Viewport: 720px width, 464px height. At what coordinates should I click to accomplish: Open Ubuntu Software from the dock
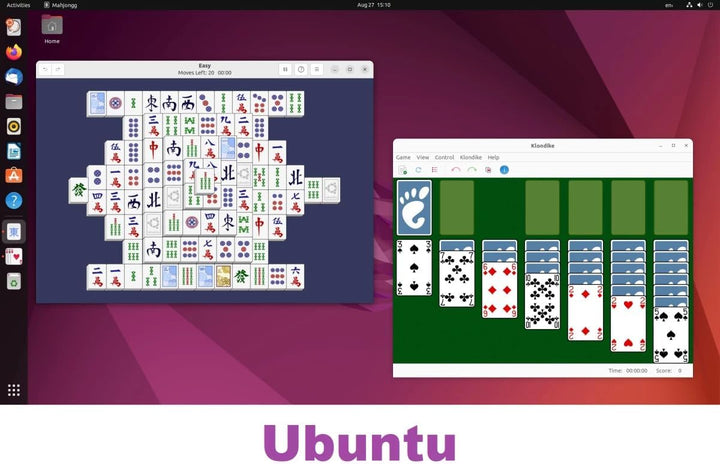tap(14, 175)
